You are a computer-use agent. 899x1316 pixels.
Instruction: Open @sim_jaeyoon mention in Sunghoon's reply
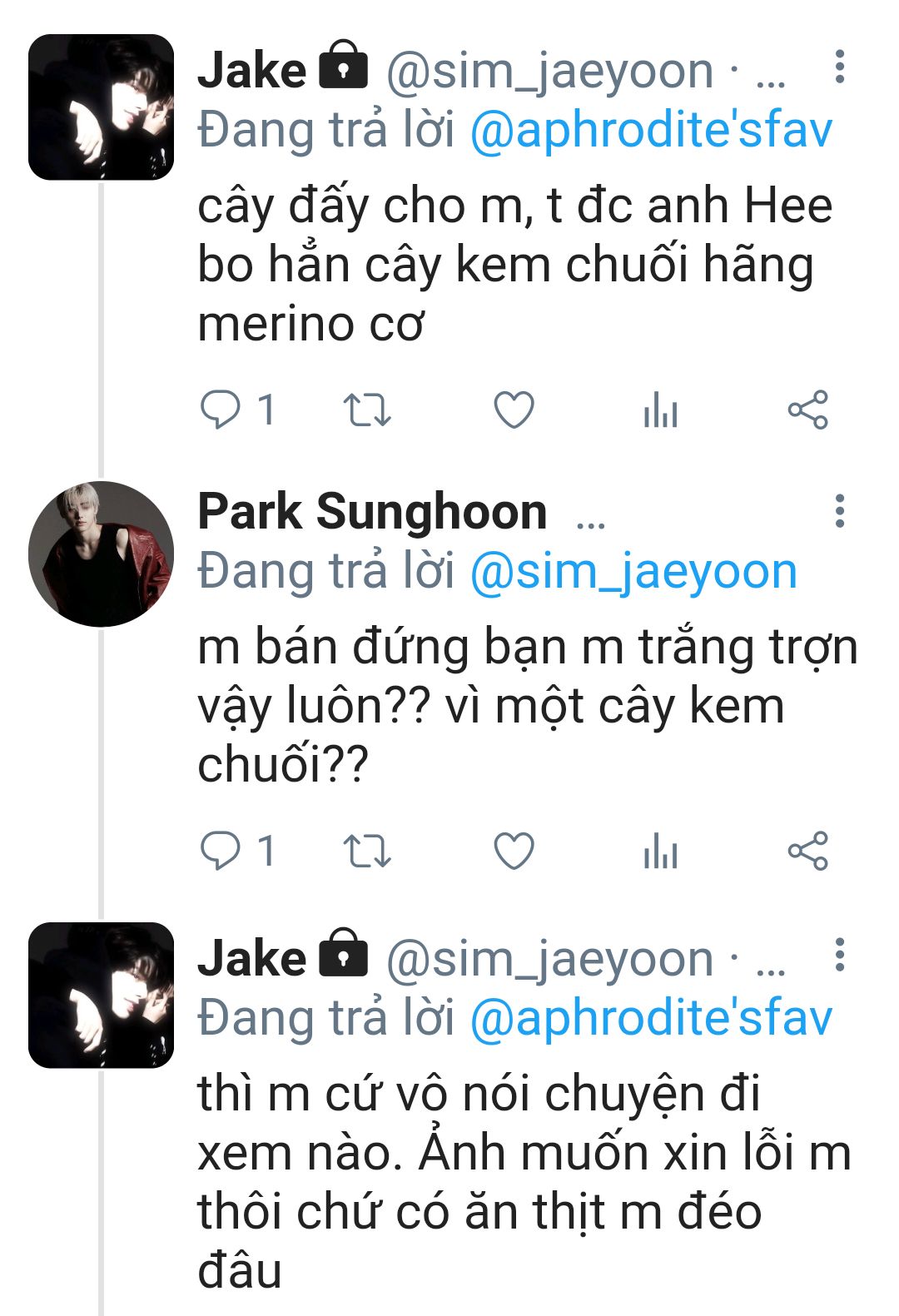(633, 572)
